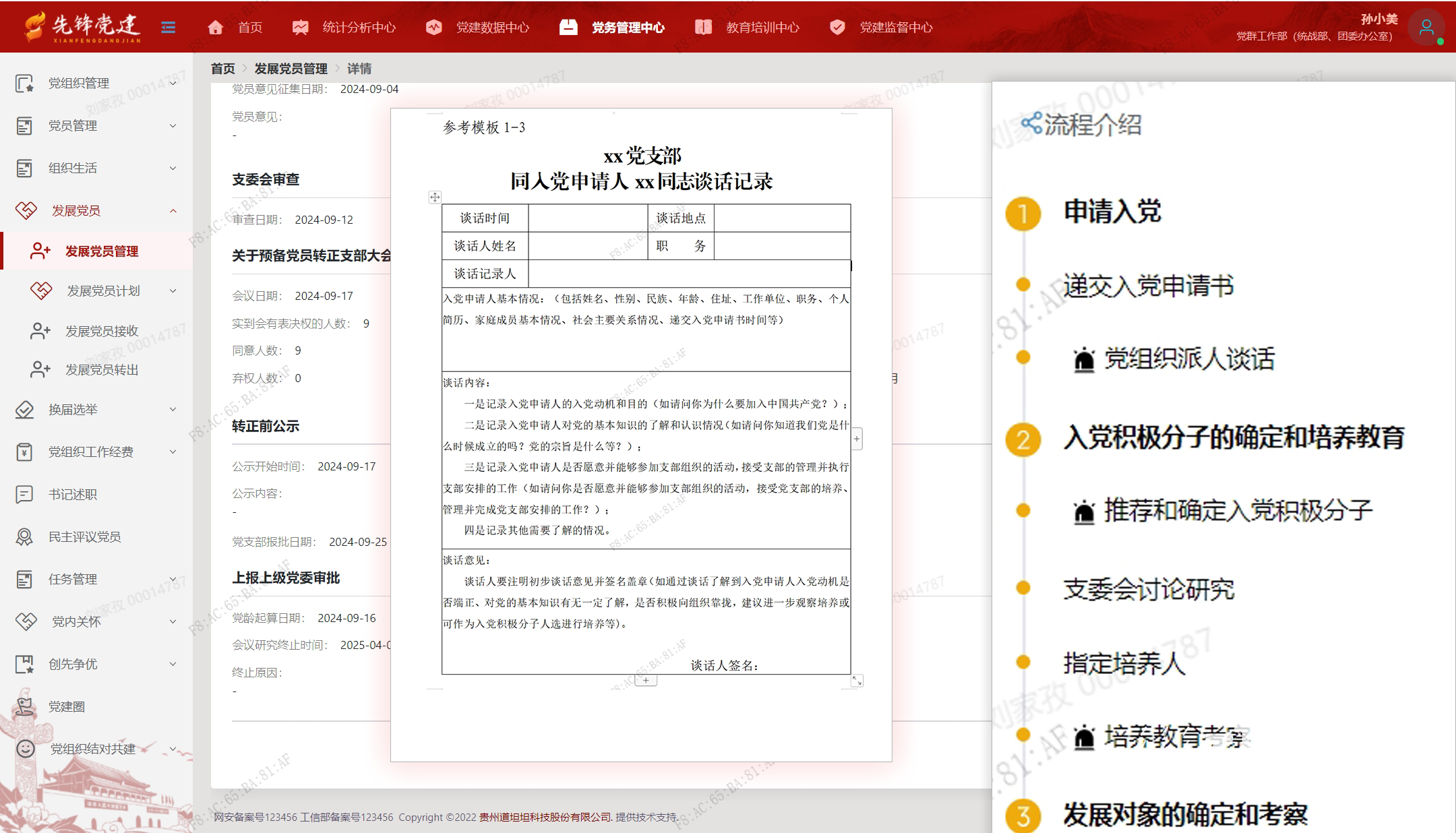1456x833 pixels.
Task: Click the 党建圈 sidebar icon
Action: [24, 706]
